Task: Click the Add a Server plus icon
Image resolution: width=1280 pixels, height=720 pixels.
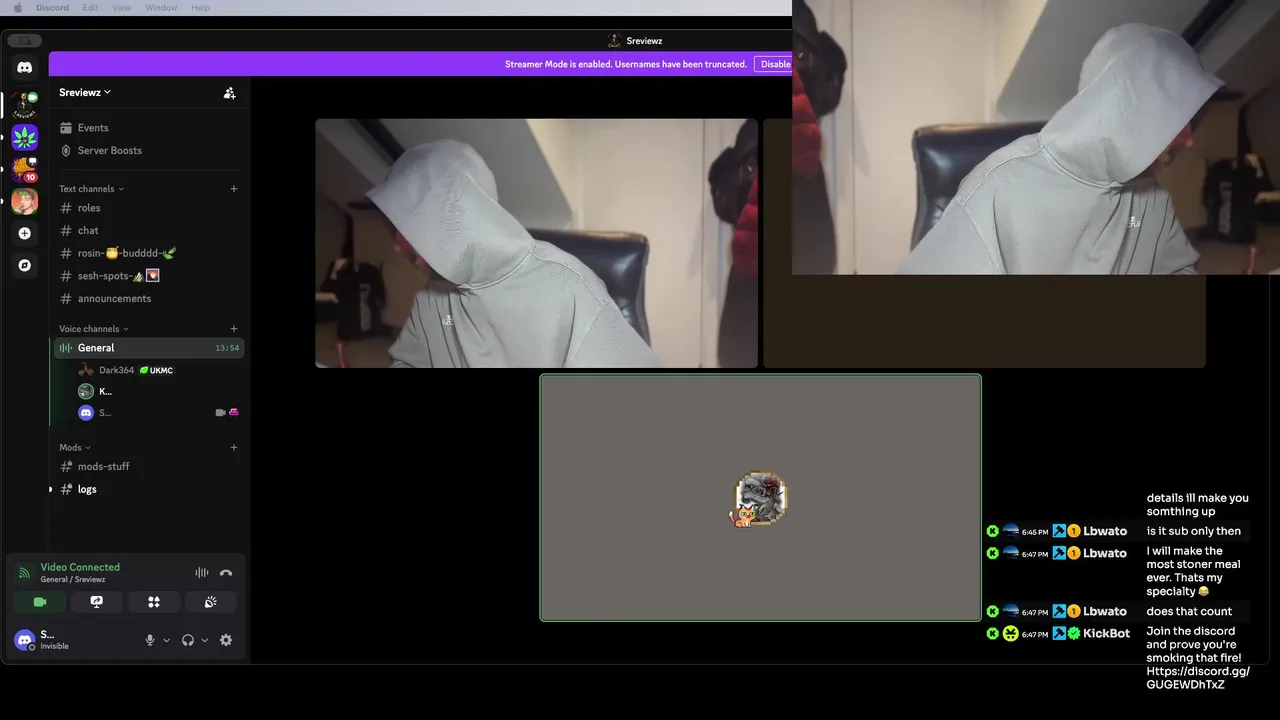Action: click(x=25, y=233)
